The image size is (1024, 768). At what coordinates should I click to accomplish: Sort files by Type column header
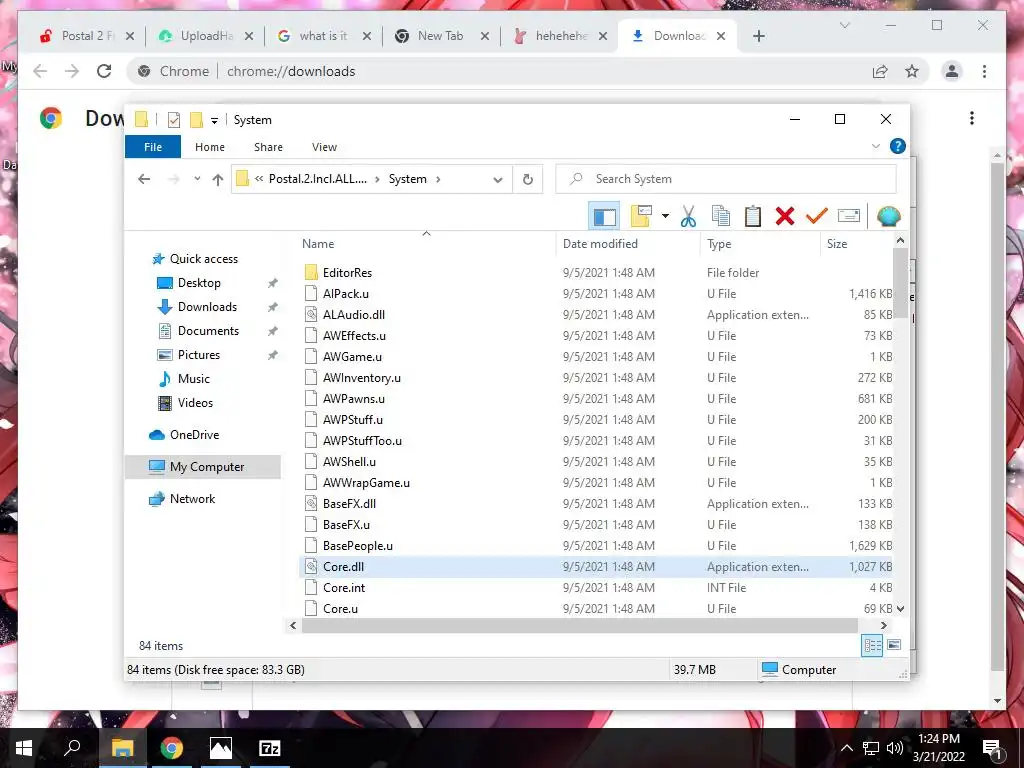click(719, 244)
